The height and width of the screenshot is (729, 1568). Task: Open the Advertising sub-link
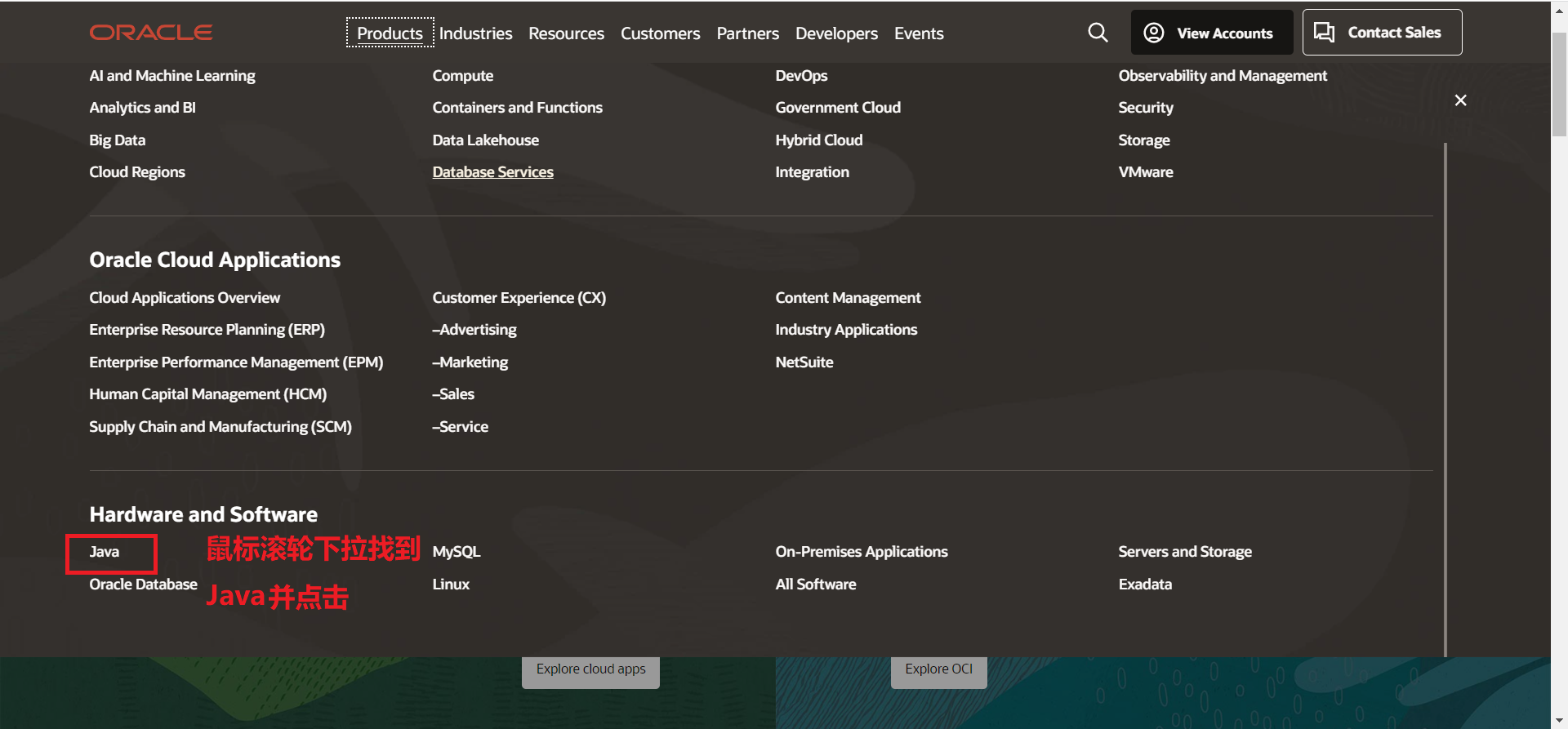point(474,330)
